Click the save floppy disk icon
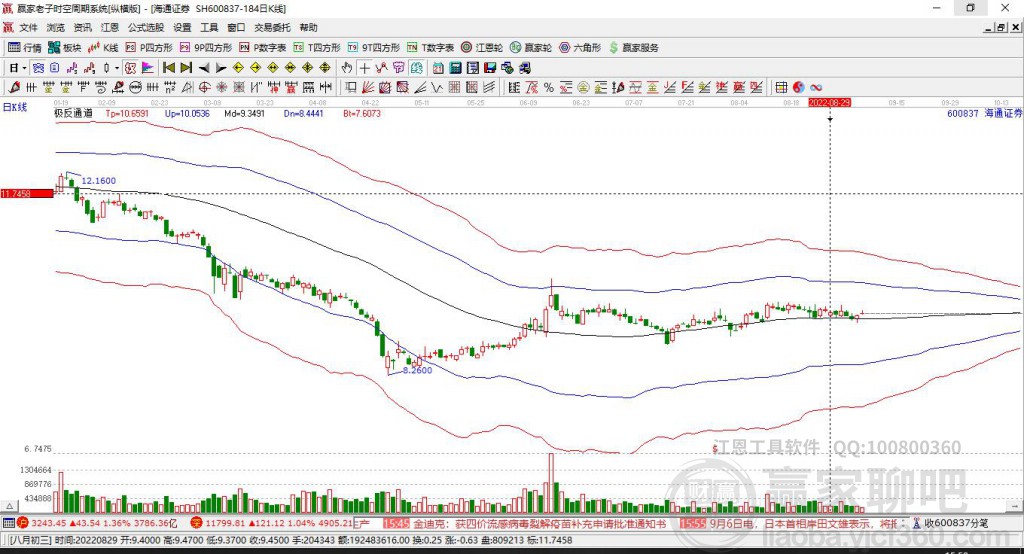The width and height of the screenshot is (1024, 554). 490,68
